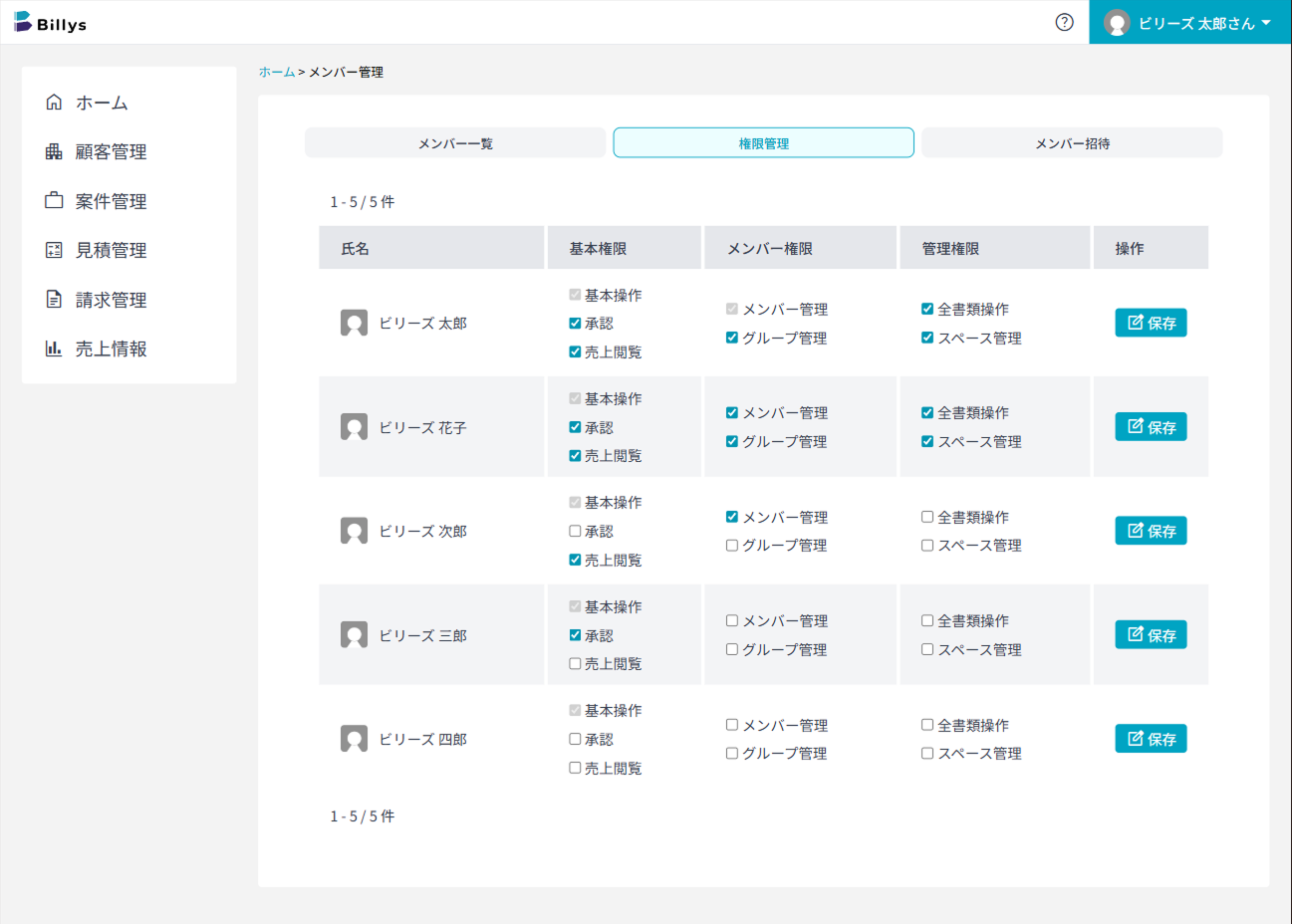The height and width of the screenshot is (924, 1292).
Task: Click the 顧客管理 building icon
Action: coord(54,151)
